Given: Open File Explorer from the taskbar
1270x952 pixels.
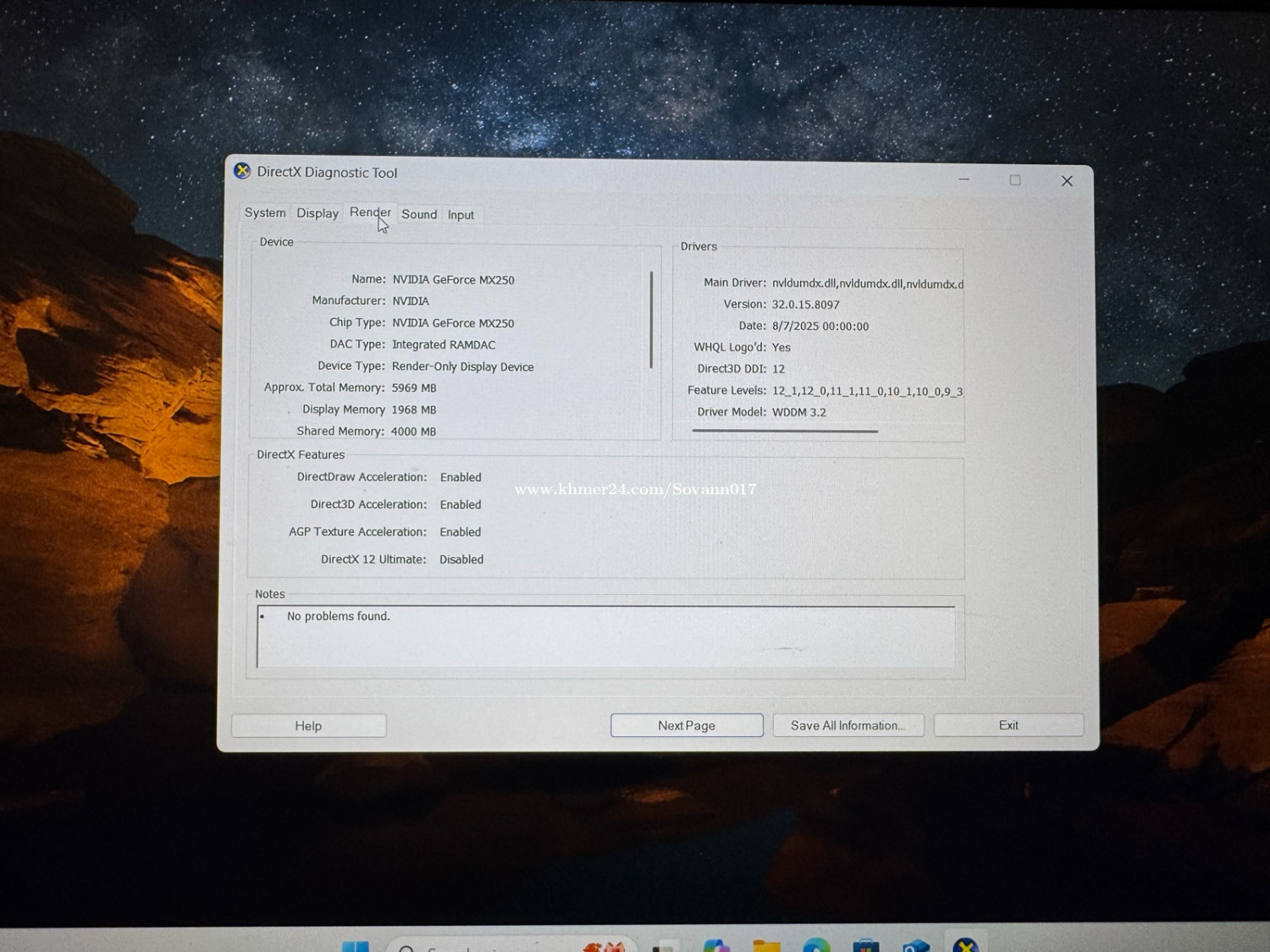Looking at the screenshot, I should pos(766,946).
